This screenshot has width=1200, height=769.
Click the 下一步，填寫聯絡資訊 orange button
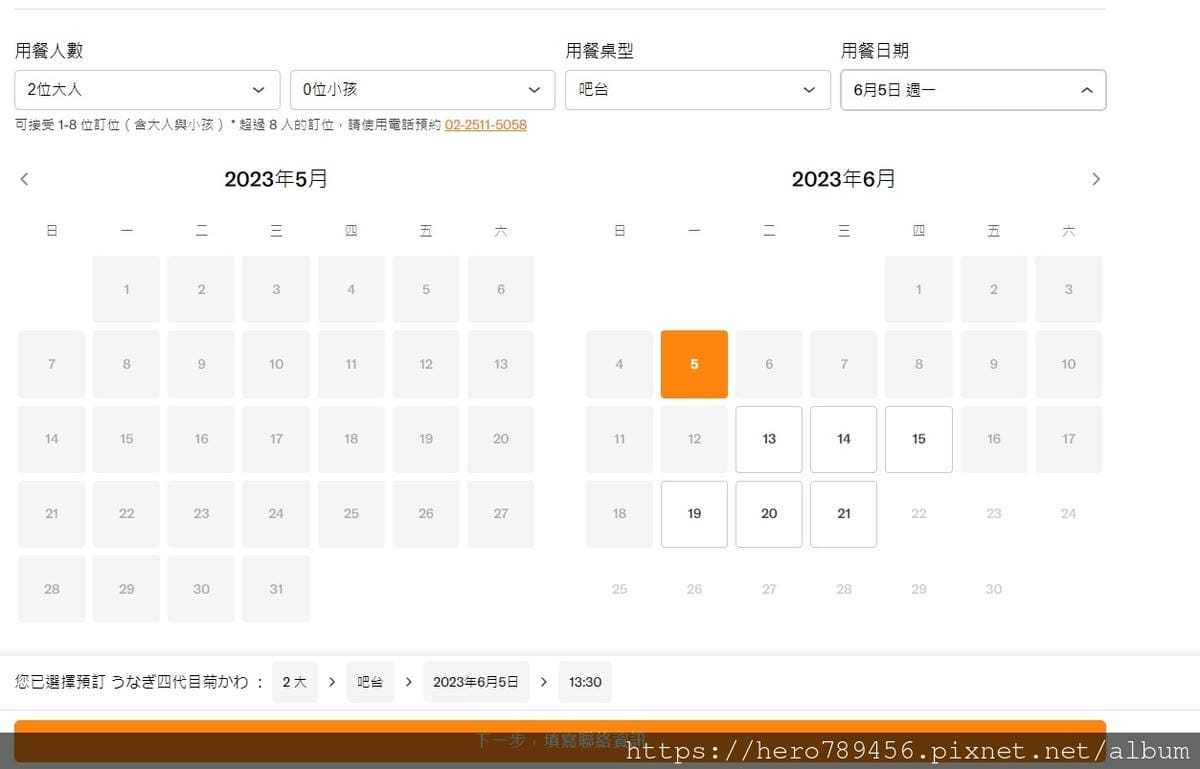[560, 740]
